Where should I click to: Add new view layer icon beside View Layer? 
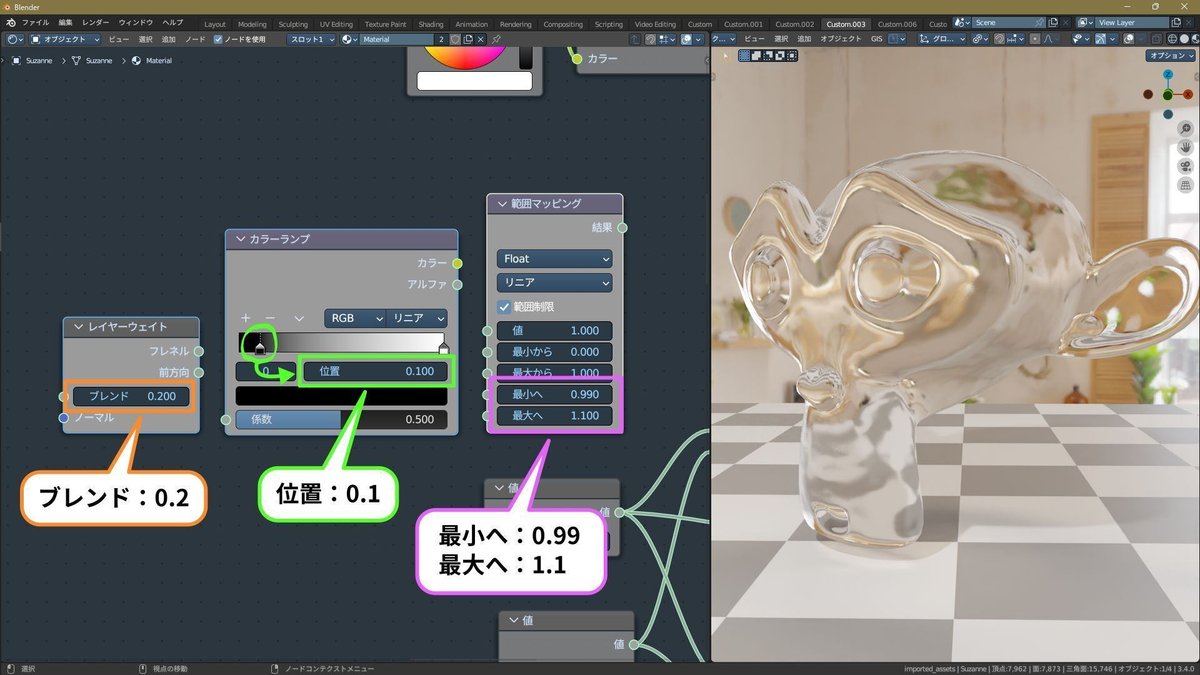click(x=1177, y=22)
